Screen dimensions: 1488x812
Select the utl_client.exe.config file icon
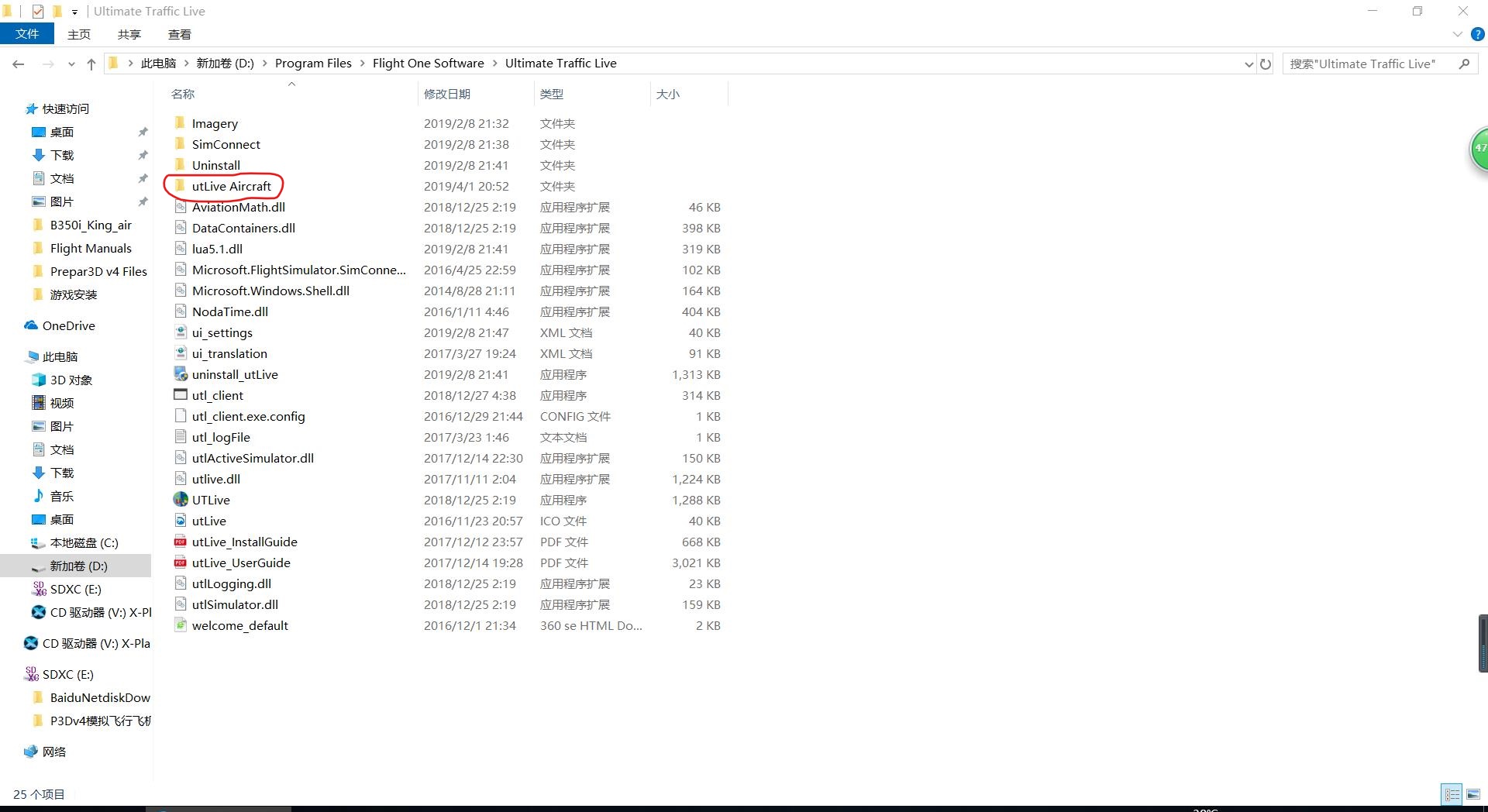tap(181, 416)
